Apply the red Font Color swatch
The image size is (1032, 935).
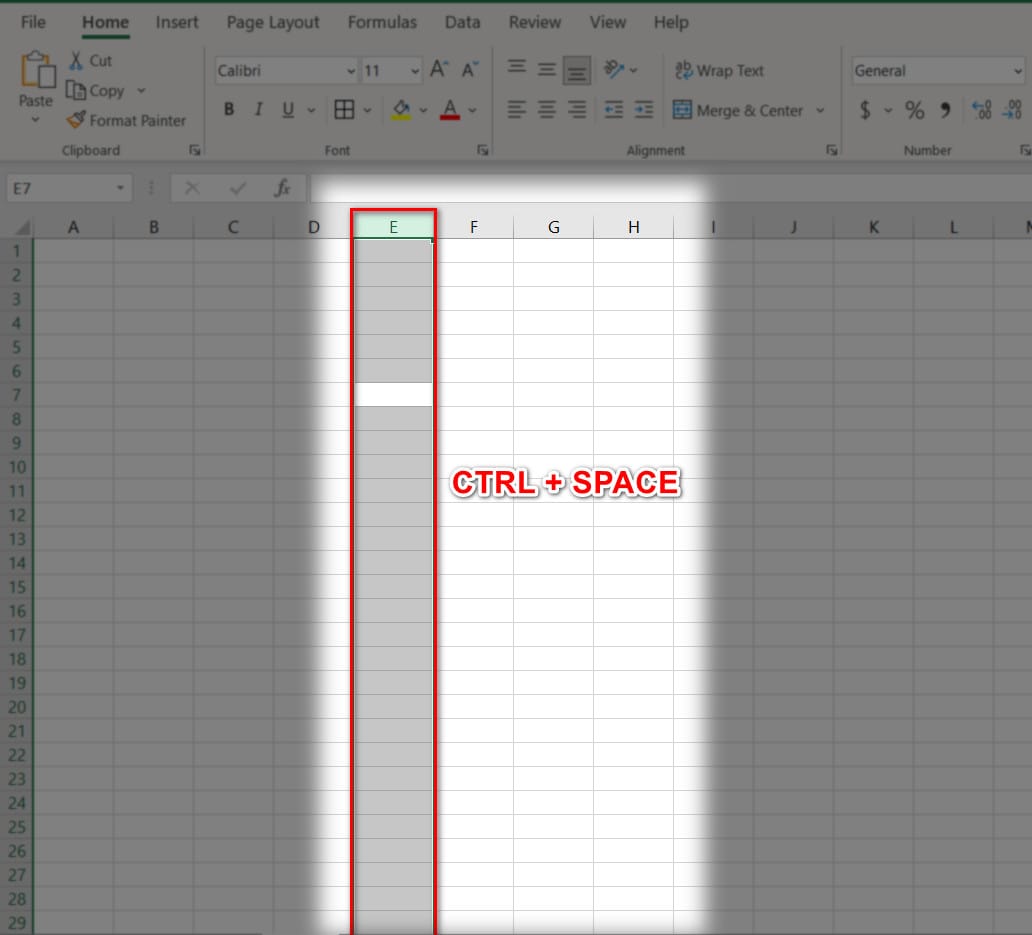click(x=450, y=109)
